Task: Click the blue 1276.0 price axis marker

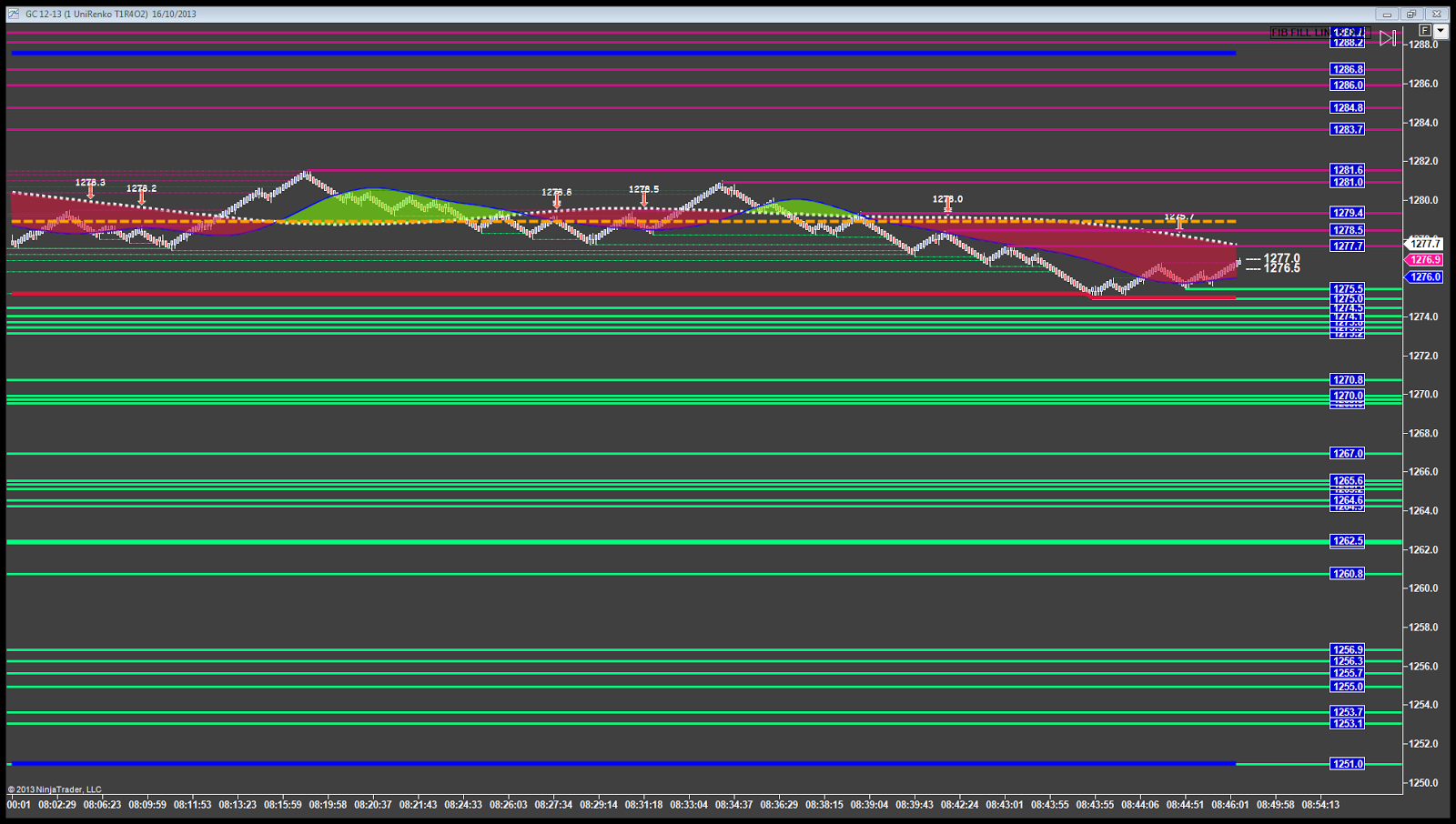Action: coord(1425,276)
